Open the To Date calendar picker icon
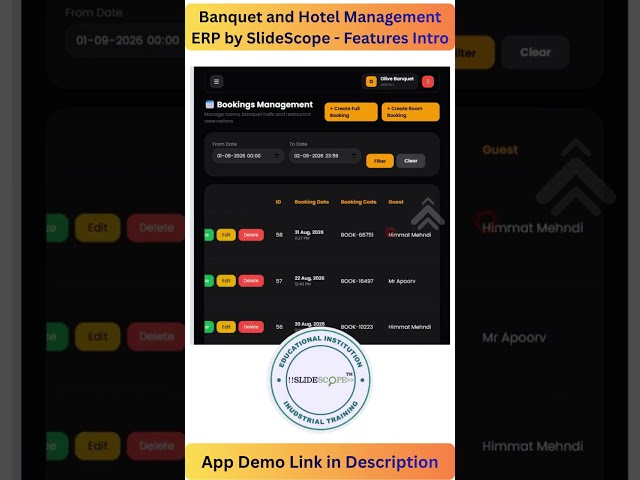This screenshot has height=480, width=640. [x=353, y=156]
